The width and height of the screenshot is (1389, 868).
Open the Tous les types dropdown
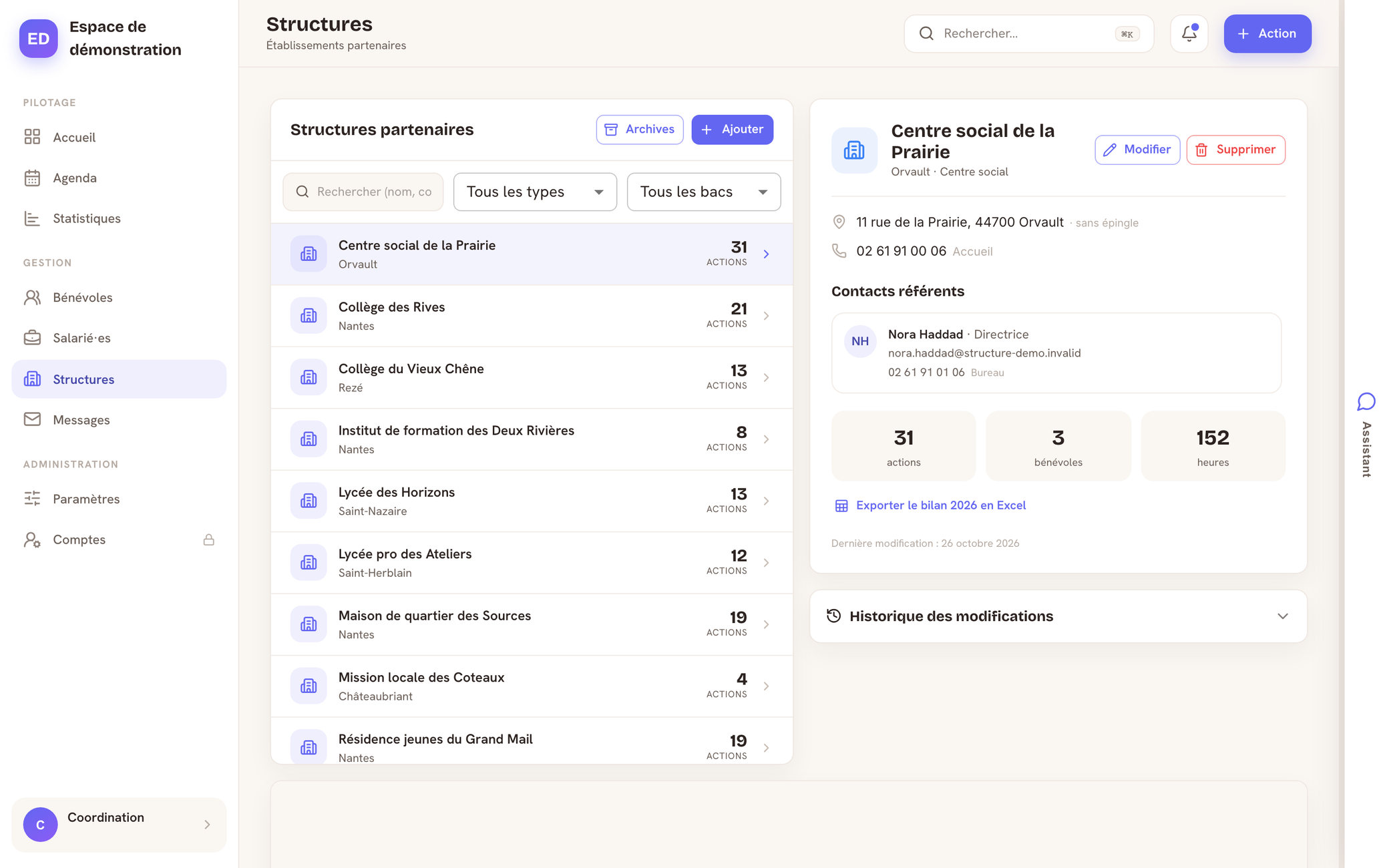[x=535, y=192]
